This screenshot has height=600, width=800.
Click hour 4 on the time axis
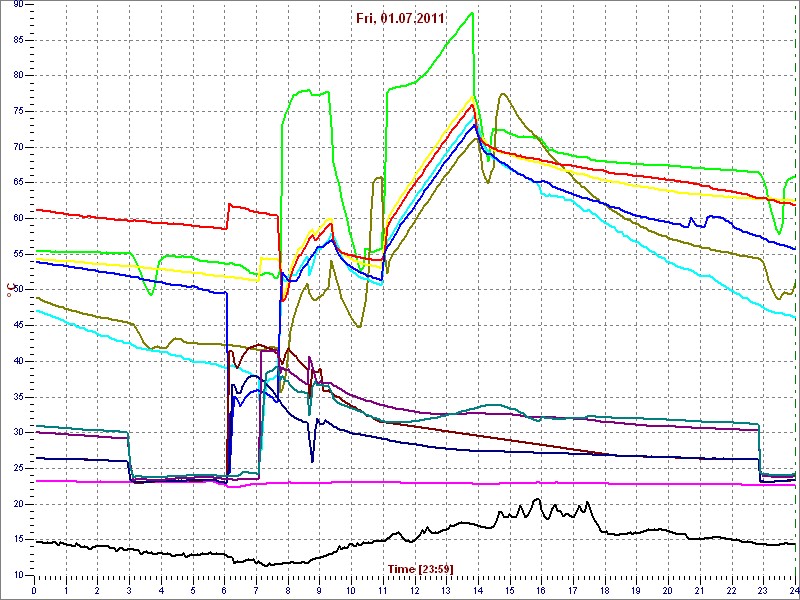(161, 591)
